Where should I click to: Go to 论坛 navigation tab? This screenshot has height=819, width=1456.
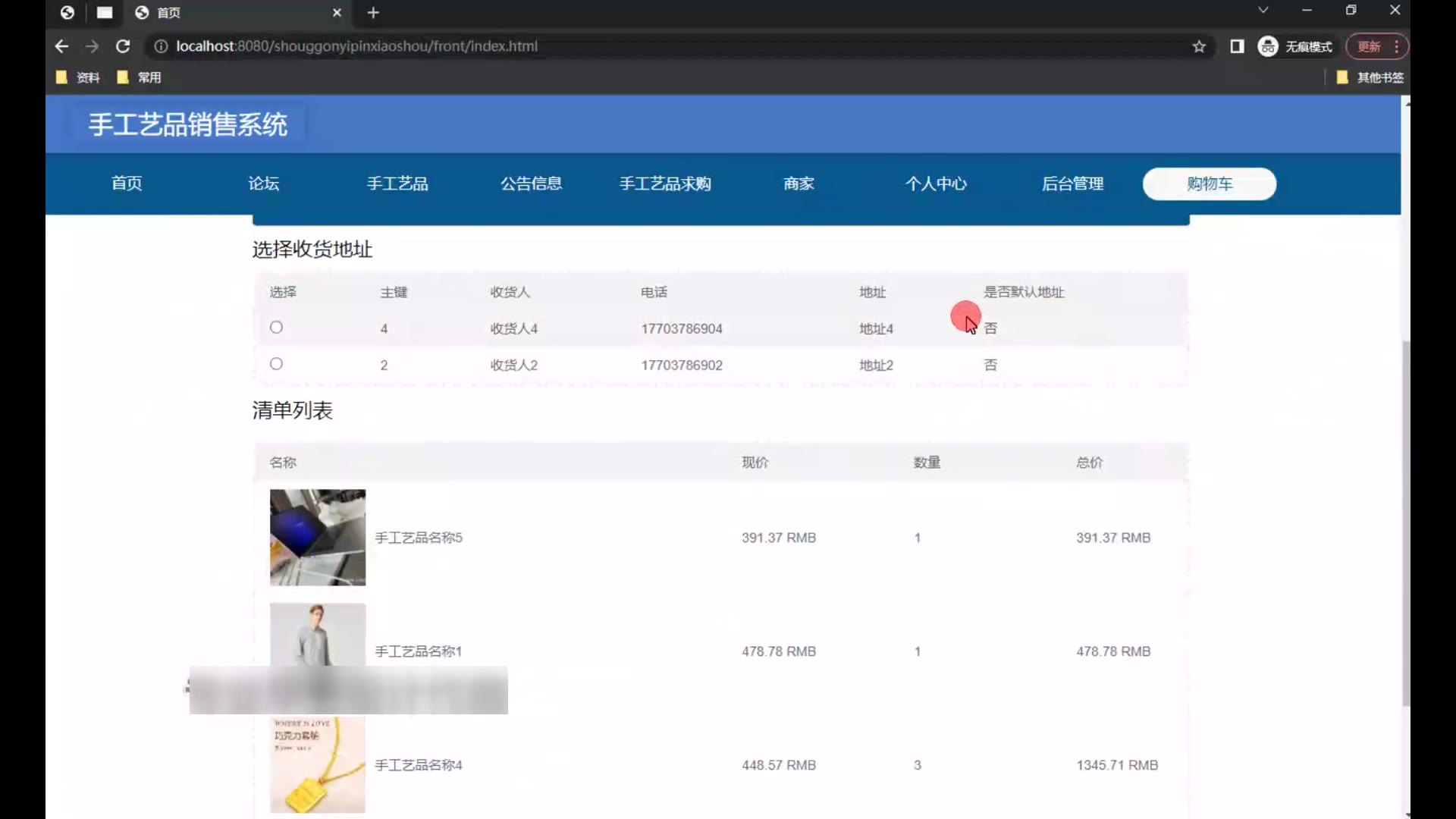click(263, 184)
